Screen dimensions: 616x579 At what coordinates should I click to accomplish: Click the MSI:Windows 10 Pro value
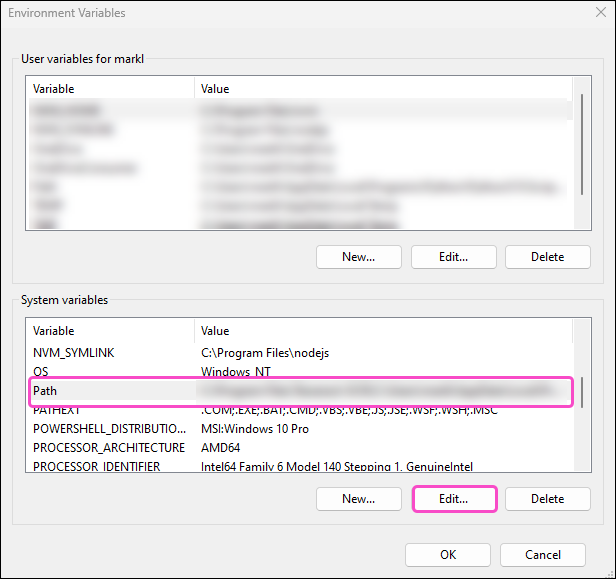[255, 429]
